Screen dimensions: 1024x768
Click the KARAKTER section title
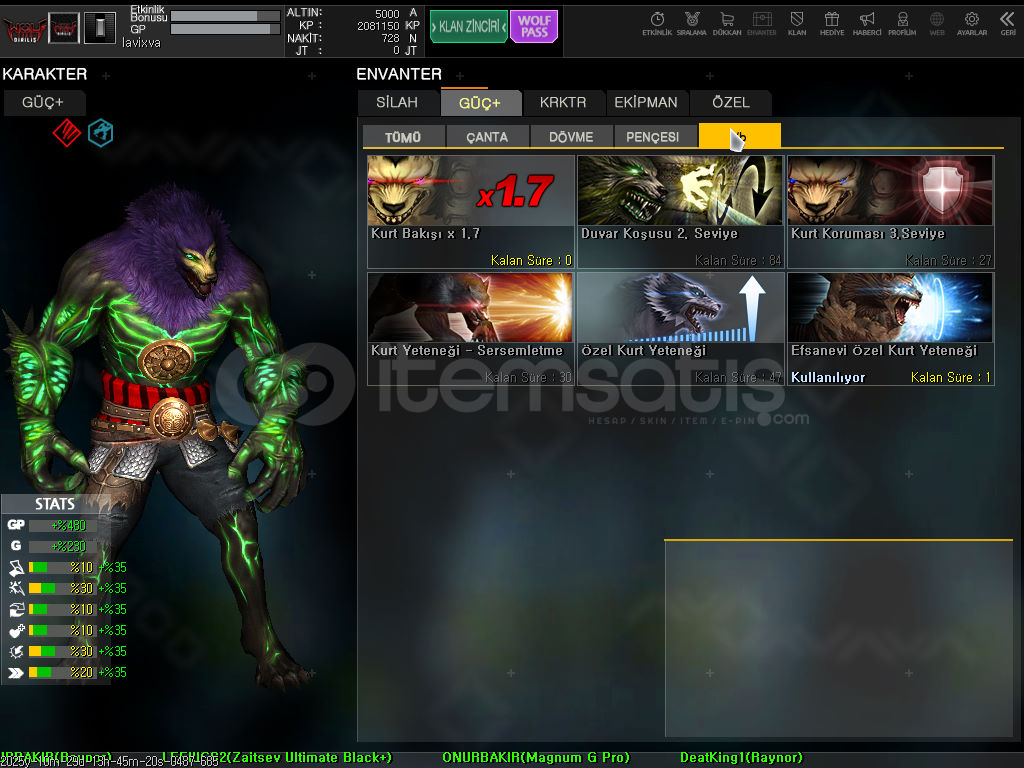pos(44,74)
